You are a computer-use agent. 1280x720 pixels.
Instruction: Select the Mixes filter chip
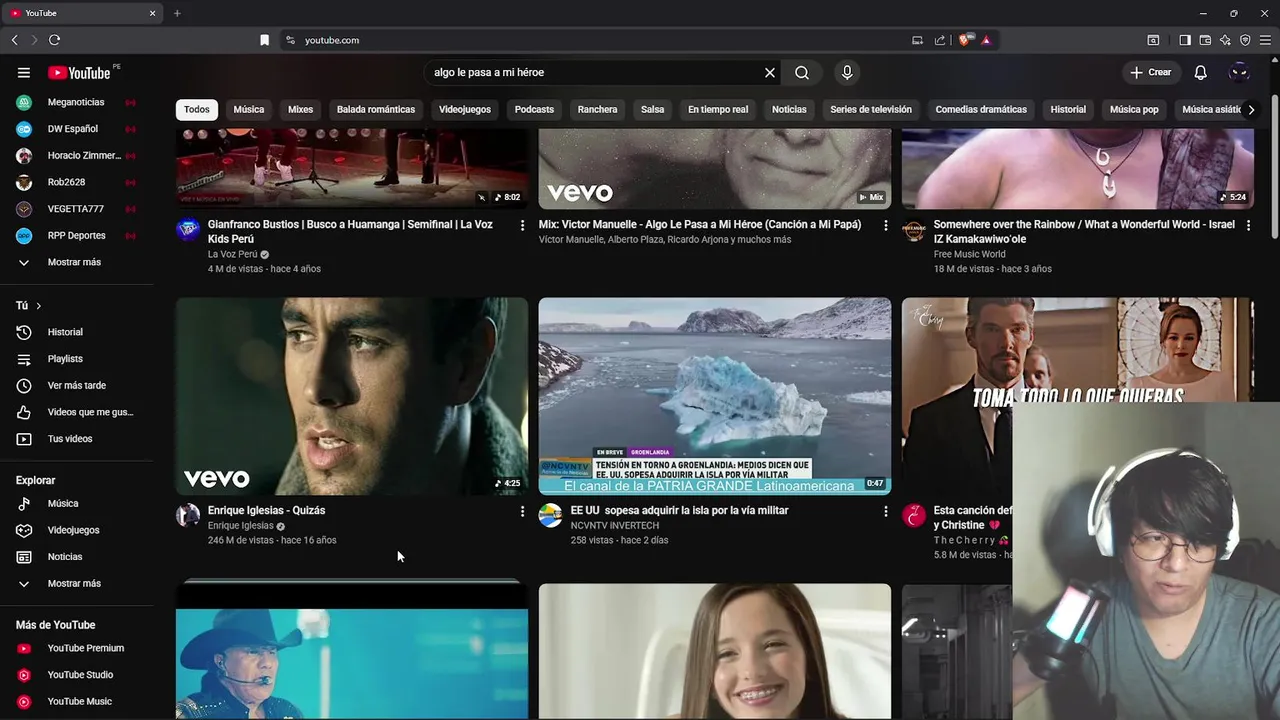[300, 109]
